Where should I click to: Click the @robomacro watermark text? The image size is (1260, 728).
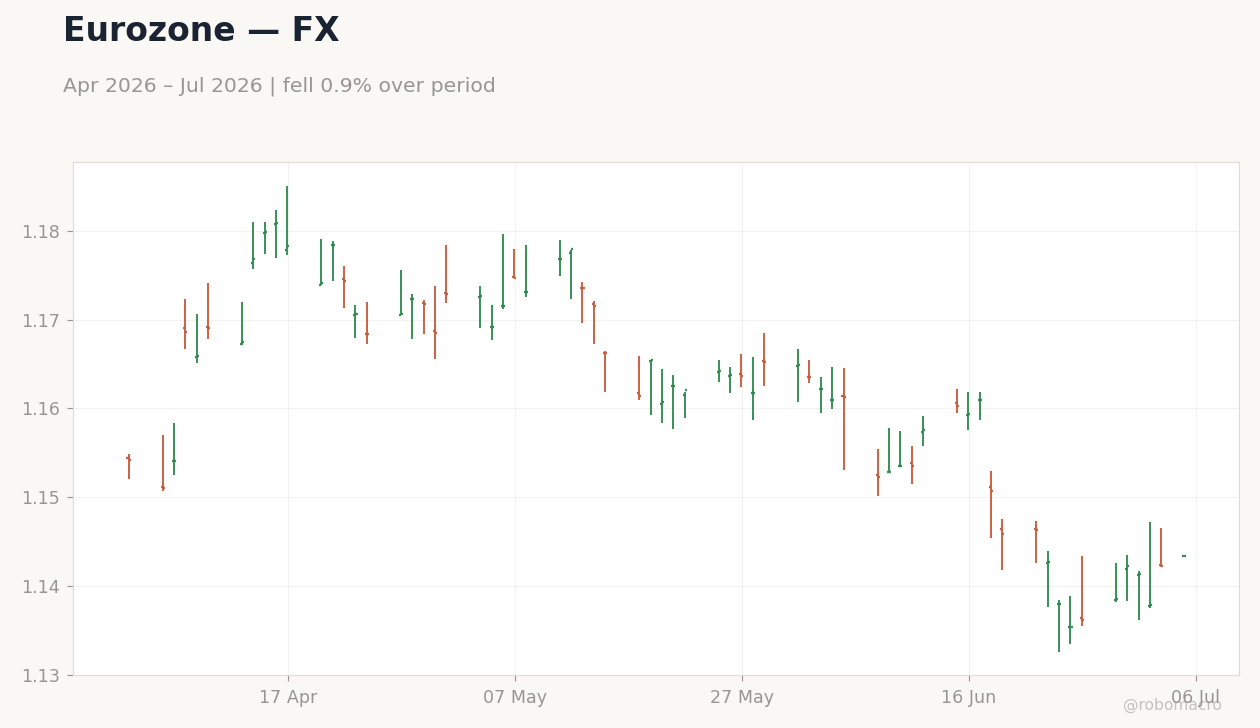pyautogui.click(x=1172, y=706)
